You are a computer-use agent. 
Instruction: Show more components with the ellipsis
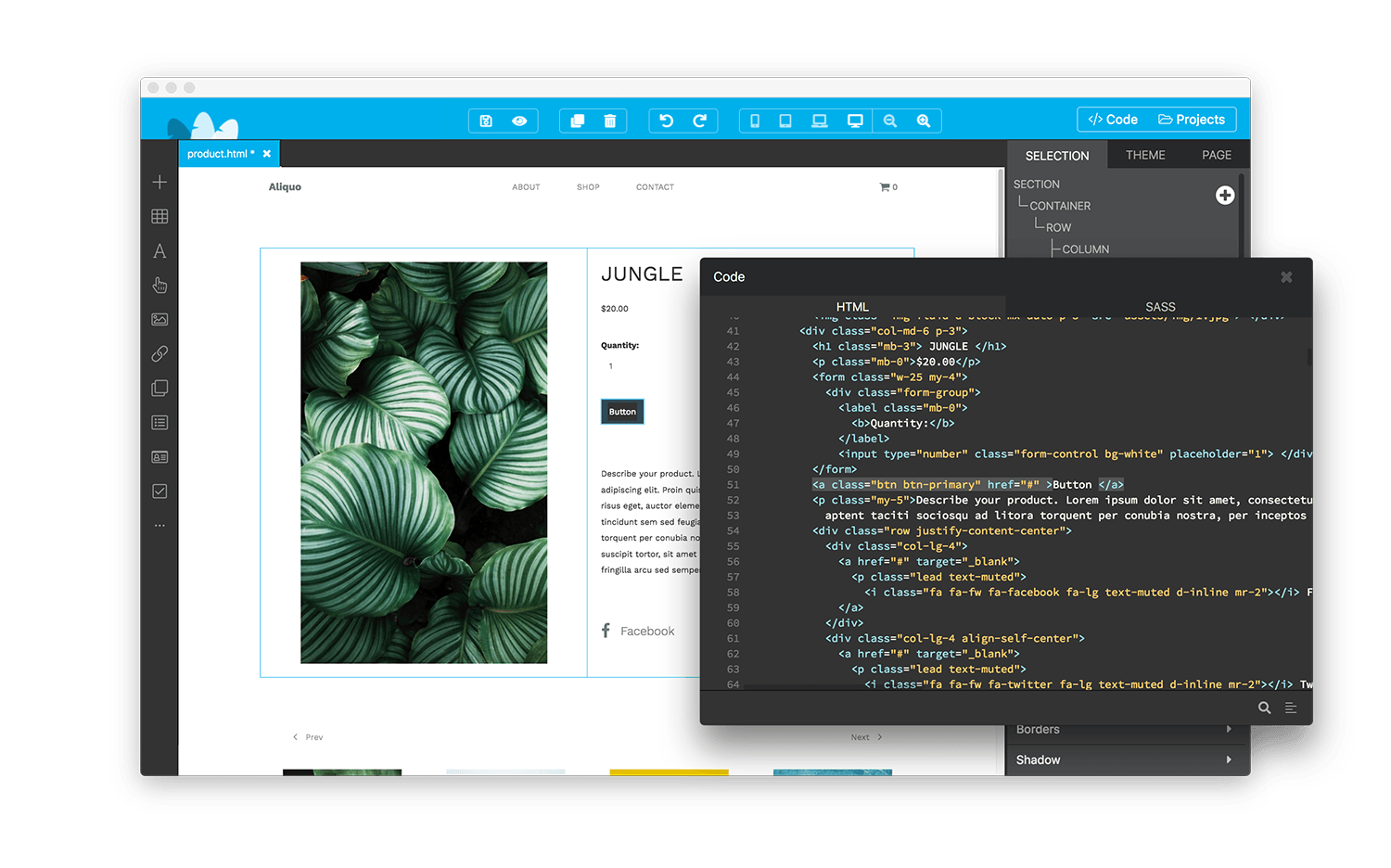(160, 526)
